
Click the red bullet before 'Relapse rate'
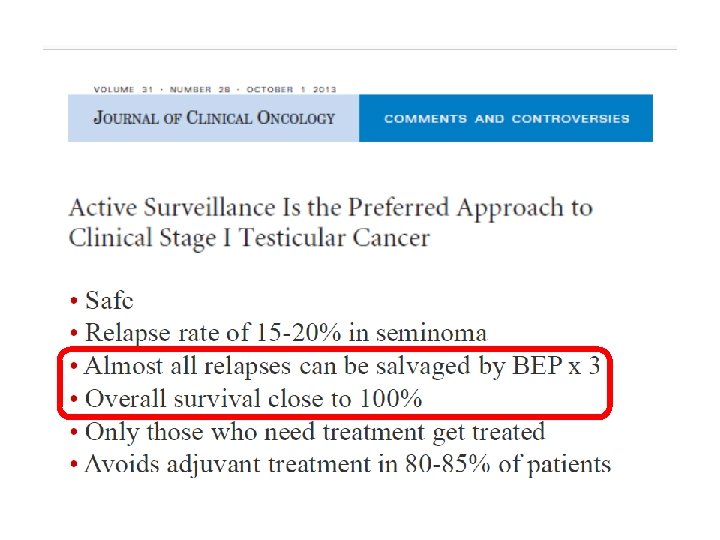point(74,333)
